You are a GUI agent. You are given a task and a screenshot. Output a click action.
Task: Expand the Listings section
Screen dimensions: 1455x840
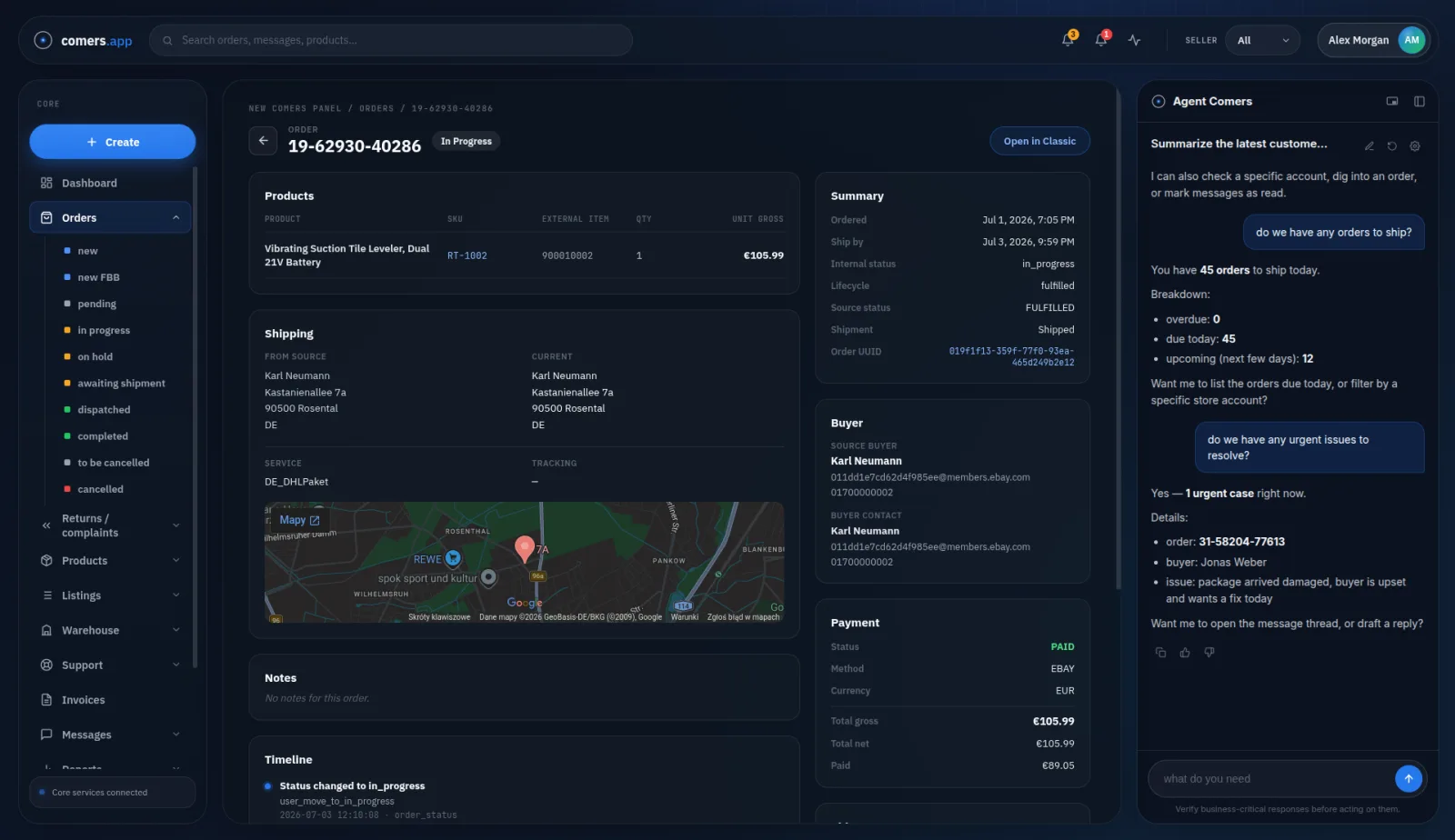176,595
